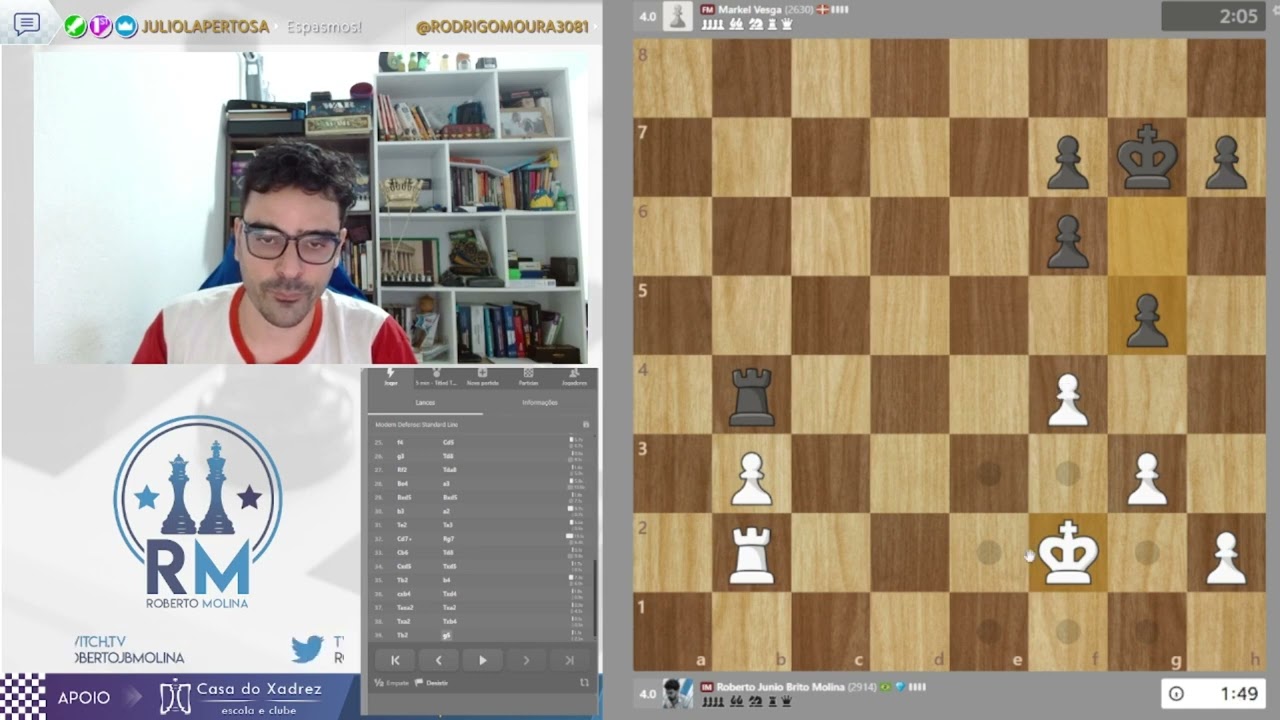
Task: Switch to the Informações sub-tab
Action: click(540, 402)
